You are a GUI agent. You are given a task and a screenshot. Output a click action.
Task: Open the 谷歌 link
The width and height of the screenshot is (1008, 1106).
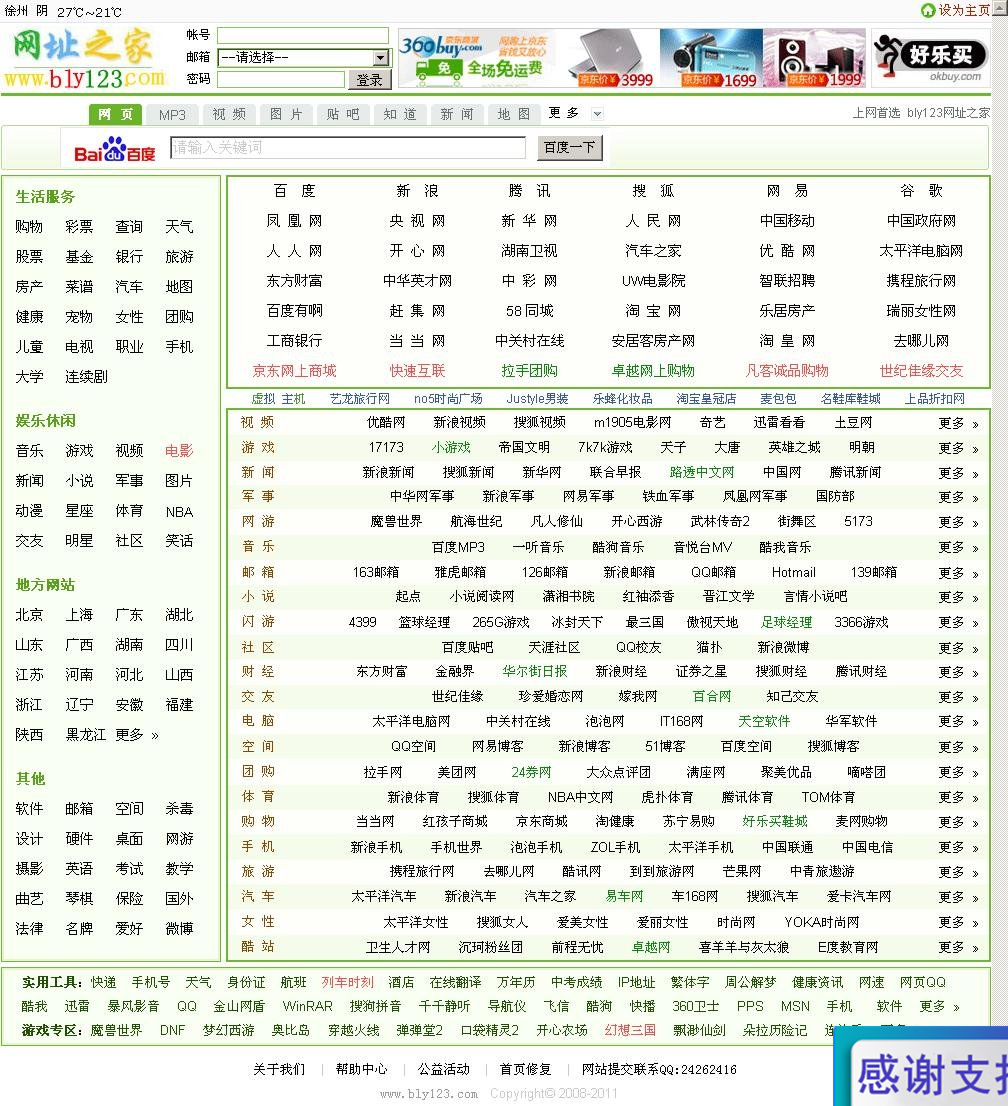(x=921, y=191)
